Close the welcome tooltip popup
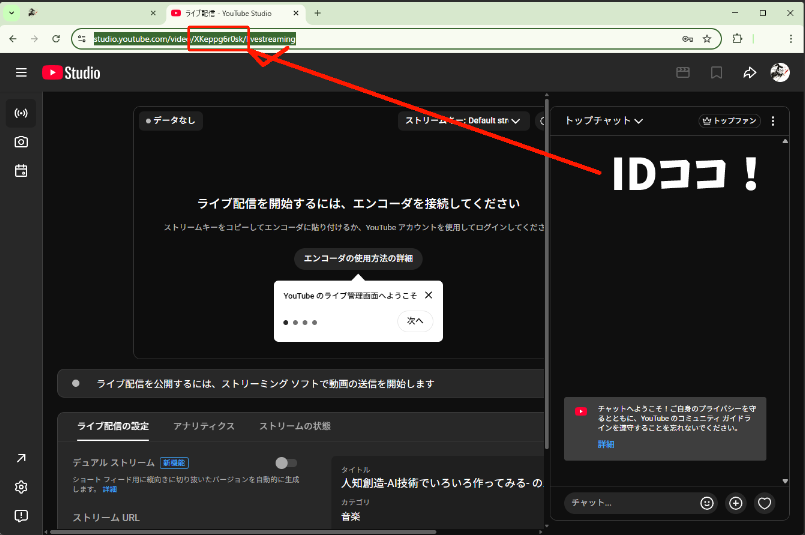 pyautogui.click(x=429, y=295)
